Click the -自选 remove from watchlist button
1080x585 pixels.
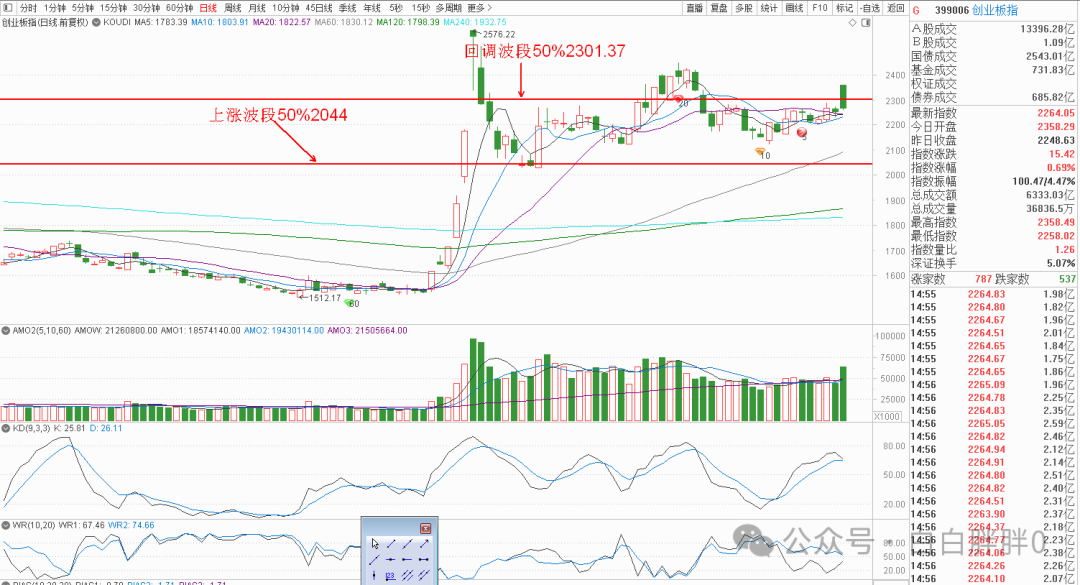pyautogui.click(x=870, y=8)
